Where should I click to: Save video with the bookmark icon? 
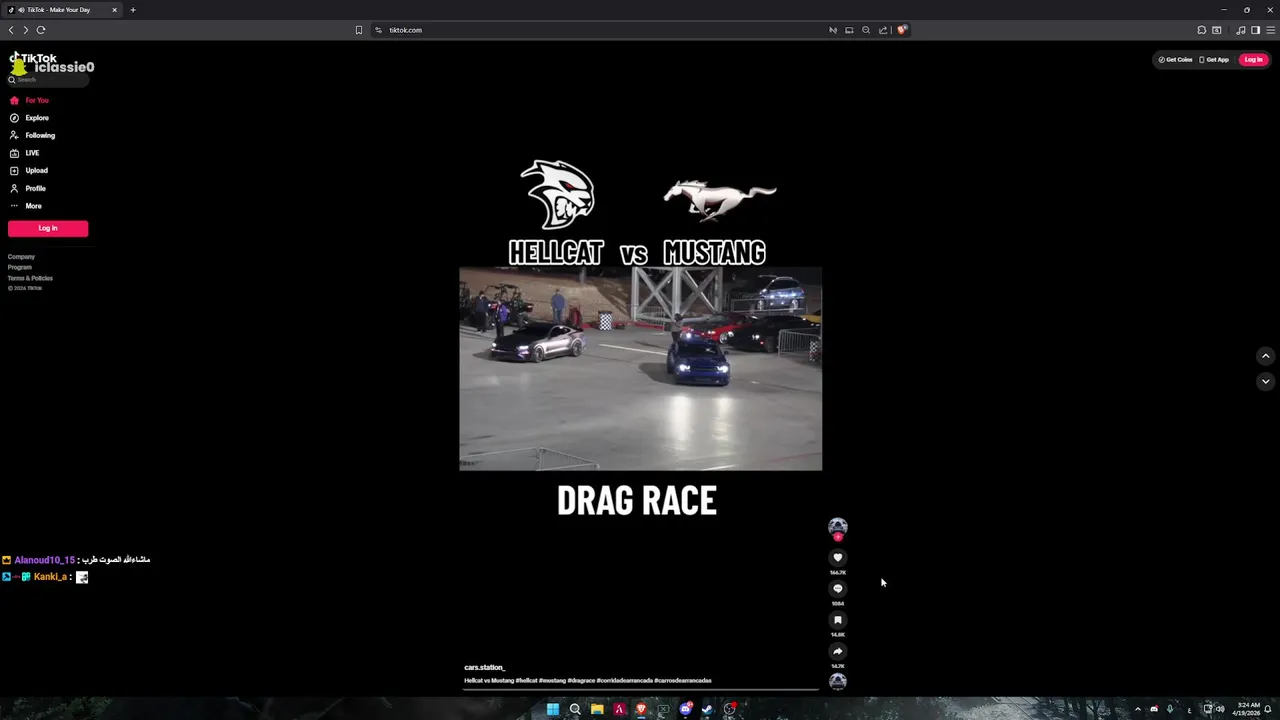pyautogui.click(x=838, y=620)
